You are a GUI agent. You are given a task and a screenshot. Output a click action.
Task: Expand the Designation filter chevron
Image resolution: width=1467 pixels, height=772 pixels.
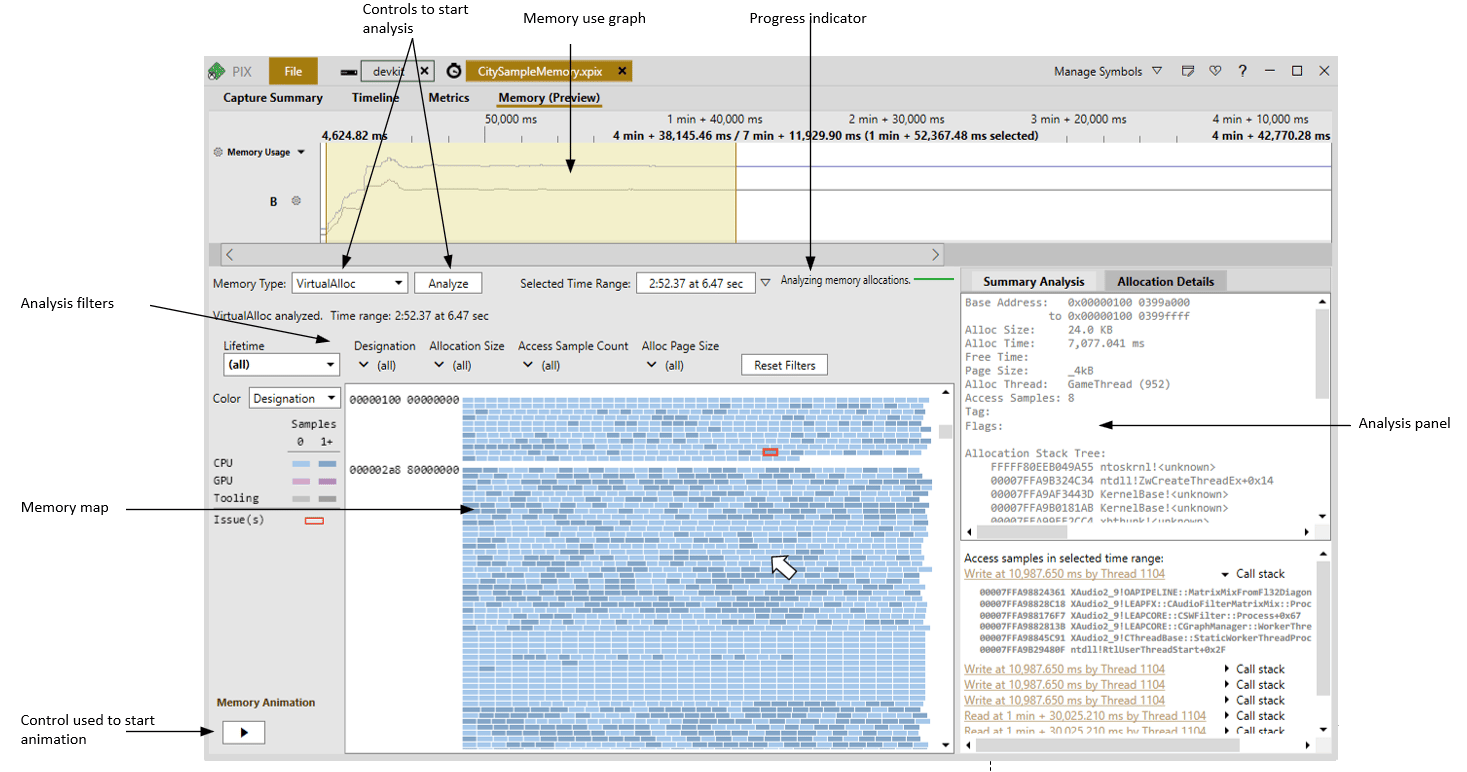[363, 366]
